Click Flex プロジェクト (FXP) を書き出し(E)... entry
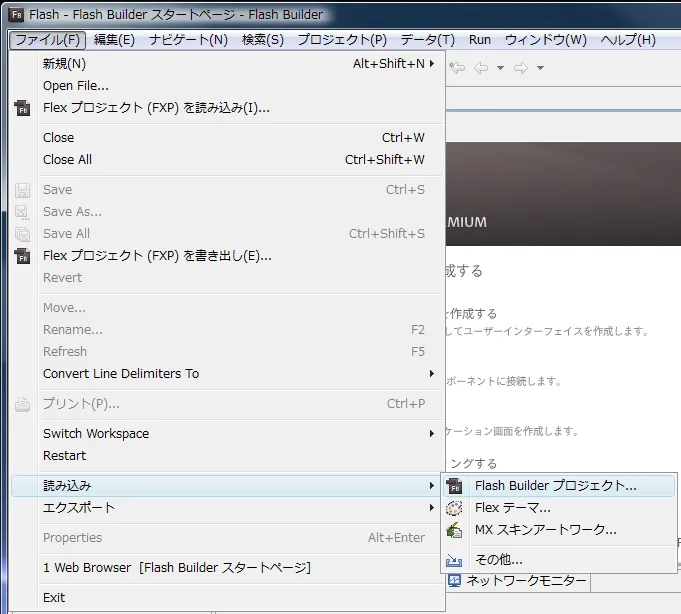The image size is (681, 614). click(x=228, y=256)
